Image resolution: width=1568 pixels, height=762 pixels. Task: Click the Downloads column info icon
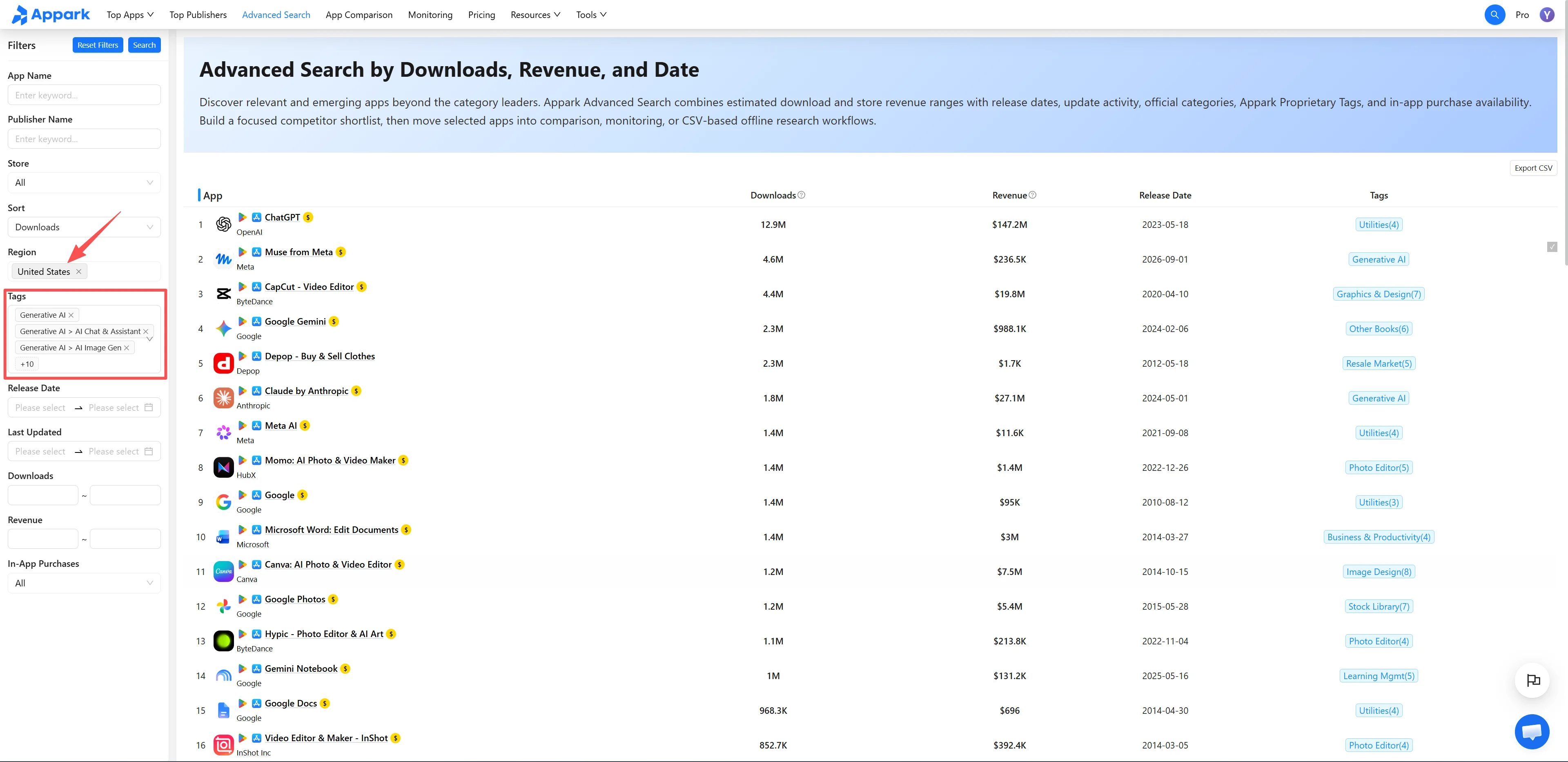[x=801, y=195]
